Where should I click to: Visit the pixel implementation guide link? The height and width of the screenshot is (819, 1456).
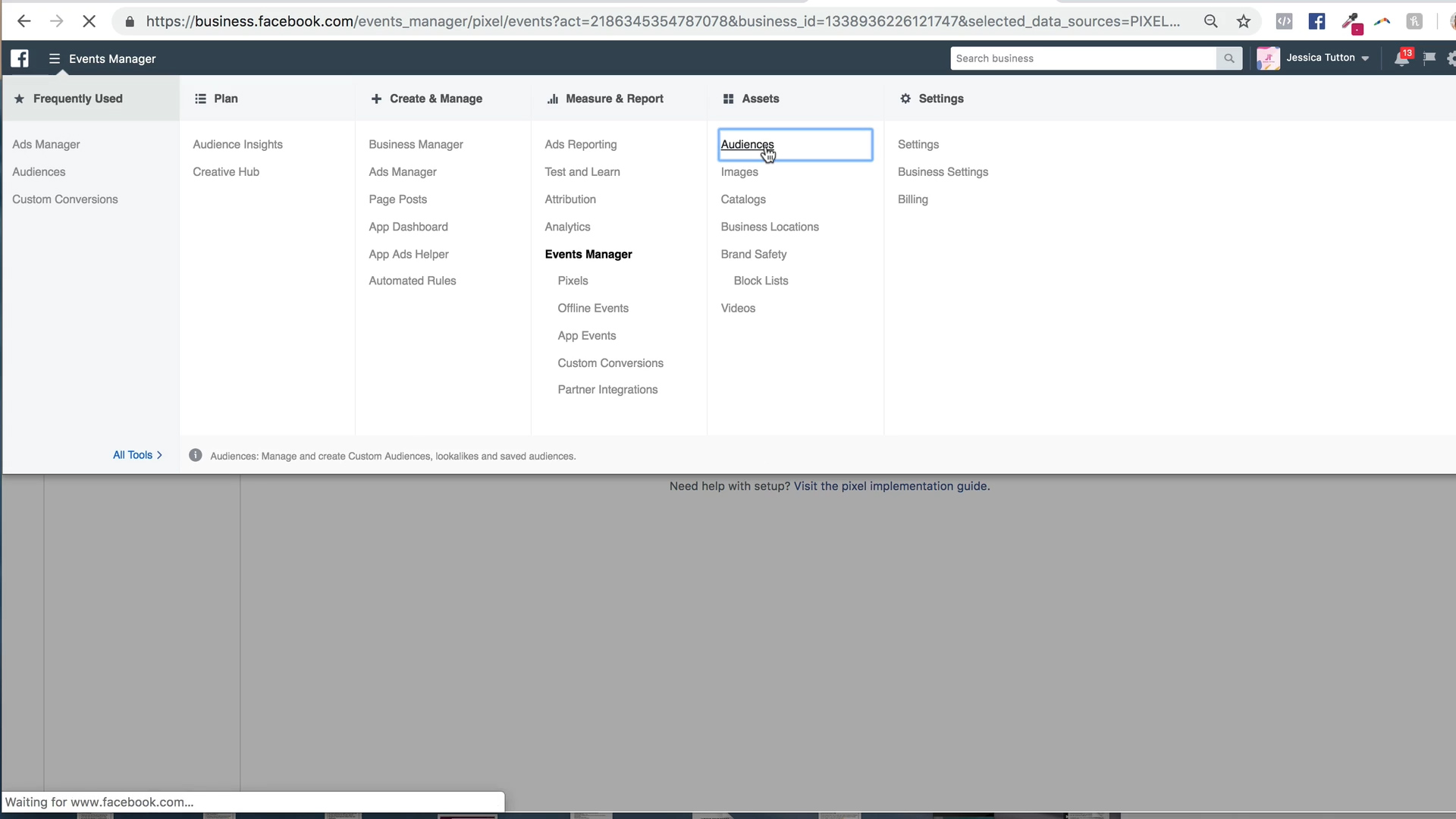click(x=891, y=486)
